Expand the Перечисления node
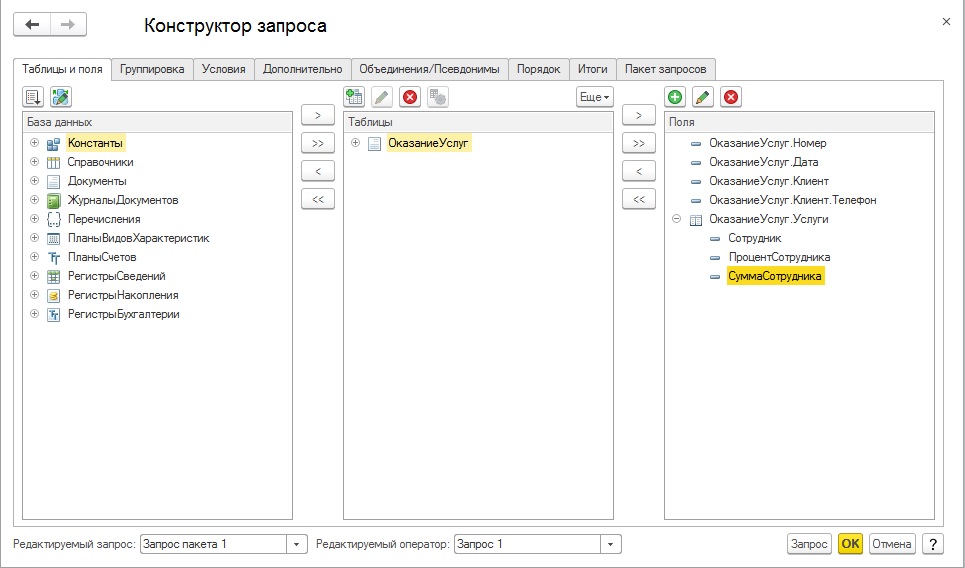This screenshot has height=568, width=965. tap(34, 218)
